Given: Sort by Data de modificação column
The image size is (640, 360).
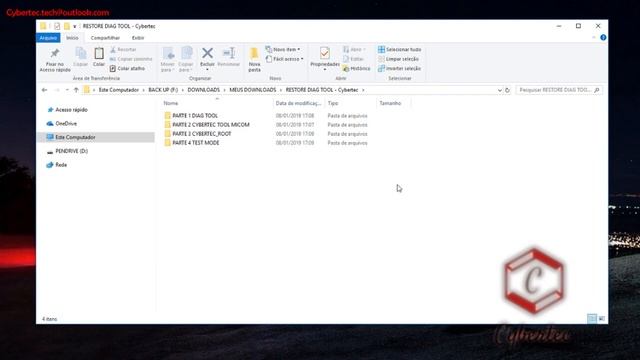Looking at the screenshot, I should coord(299,103).
